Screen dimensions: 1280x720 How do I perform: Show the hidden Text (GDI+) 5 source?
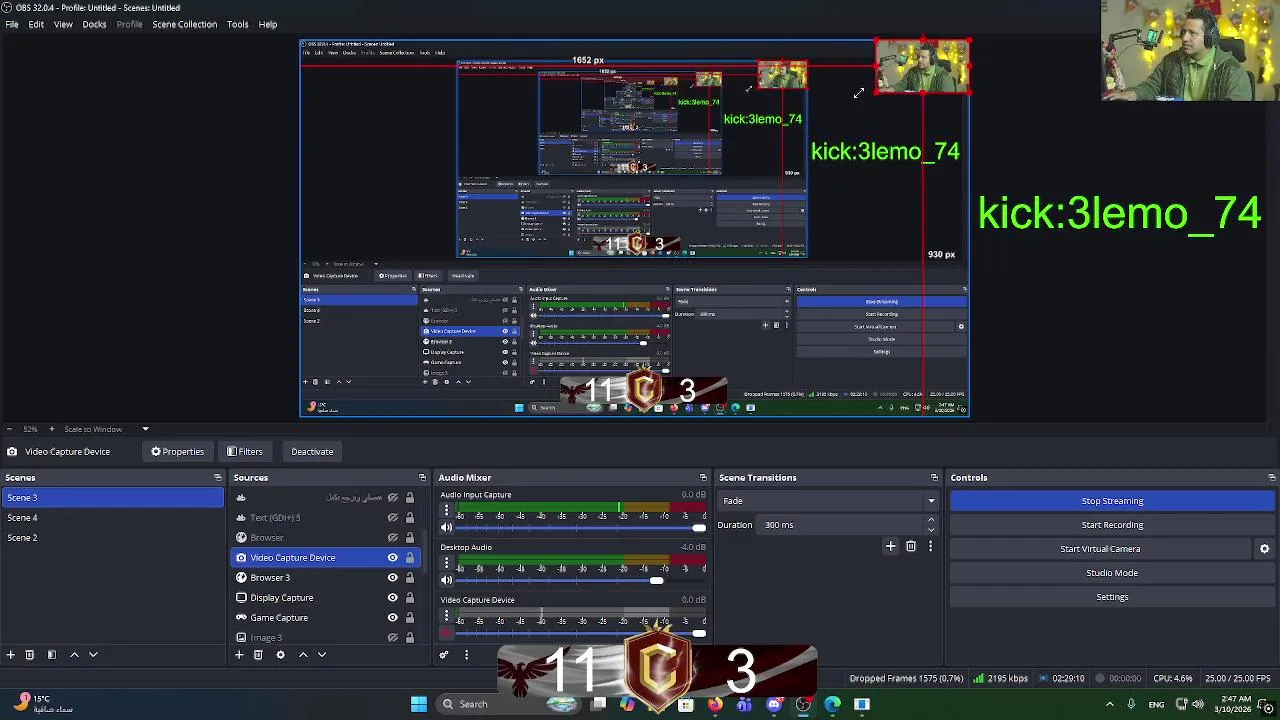click(393, 518)
